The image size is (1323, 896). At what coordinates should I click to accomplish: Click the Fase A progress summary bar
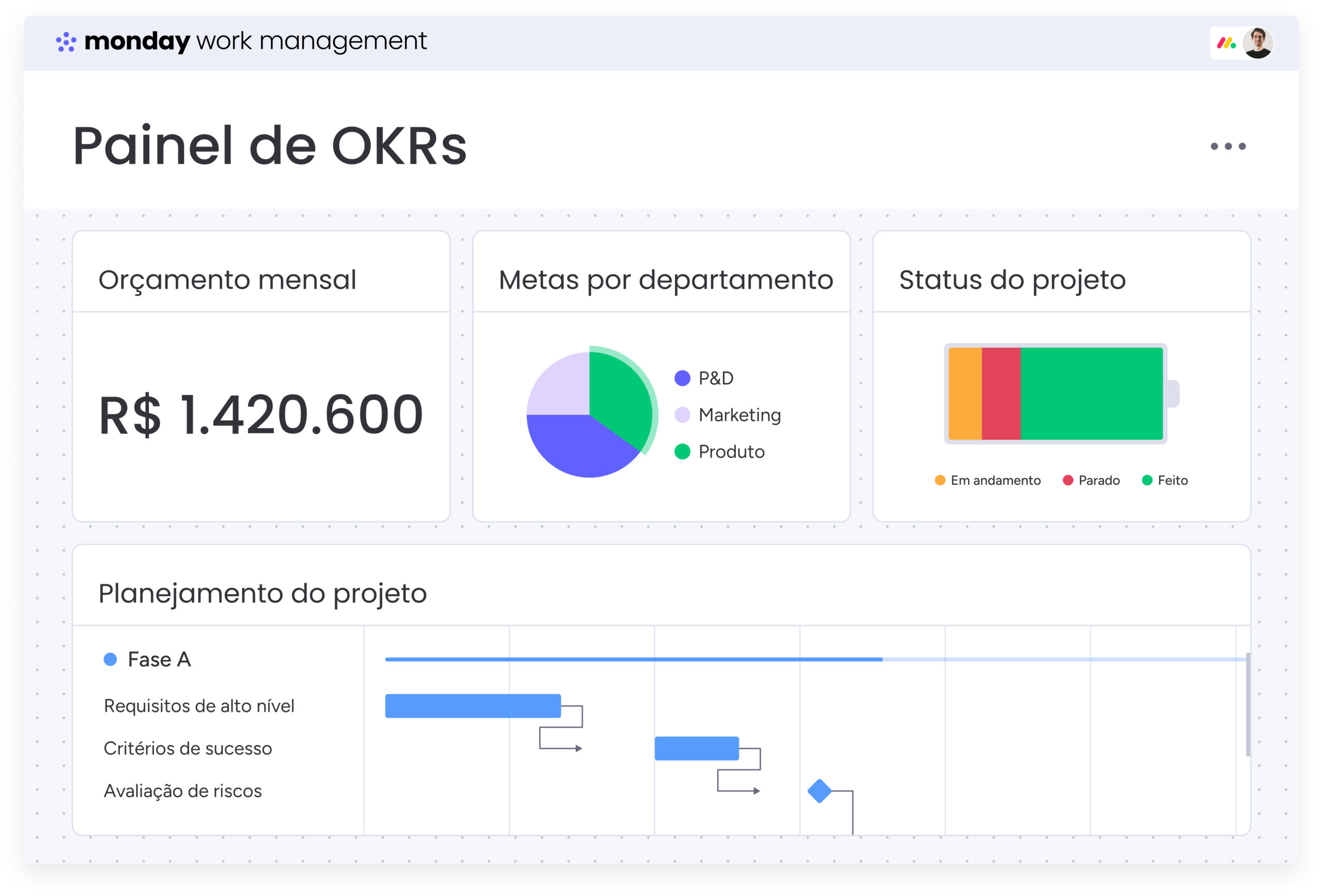coord(816,659)
